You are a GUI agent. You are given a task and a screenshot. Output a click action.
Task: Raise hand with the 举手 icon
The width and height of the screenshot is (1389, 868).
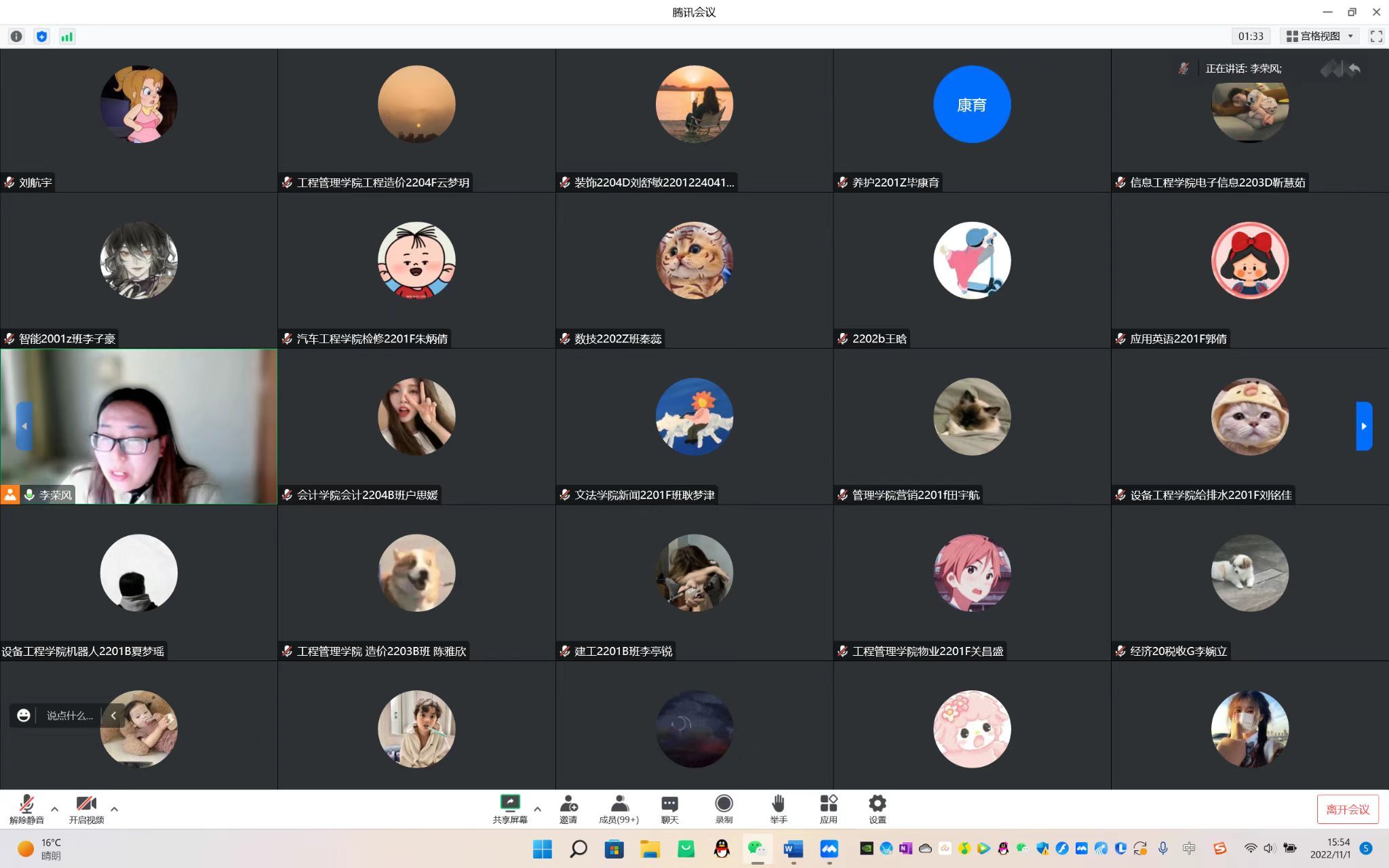click(x=778, y=809)
